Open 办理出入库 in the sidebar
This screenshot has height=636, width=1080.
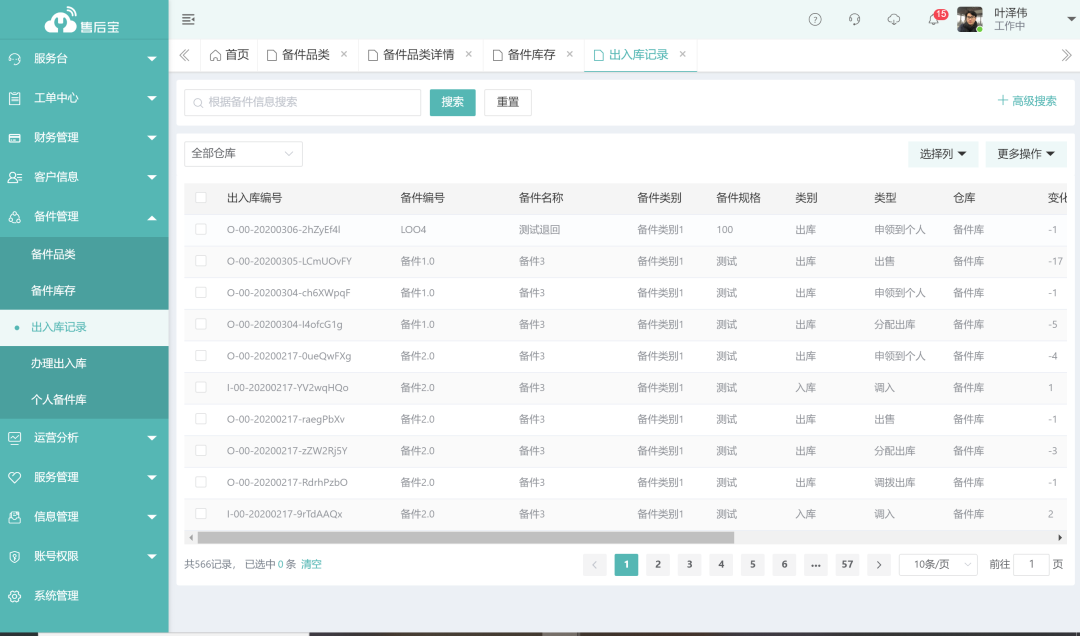[59, 364]
